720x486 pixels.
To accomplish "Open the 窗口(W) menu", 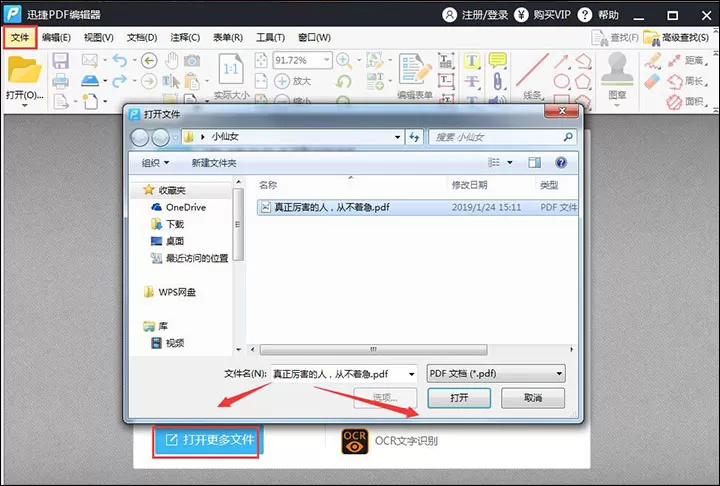I will point(314,38).
